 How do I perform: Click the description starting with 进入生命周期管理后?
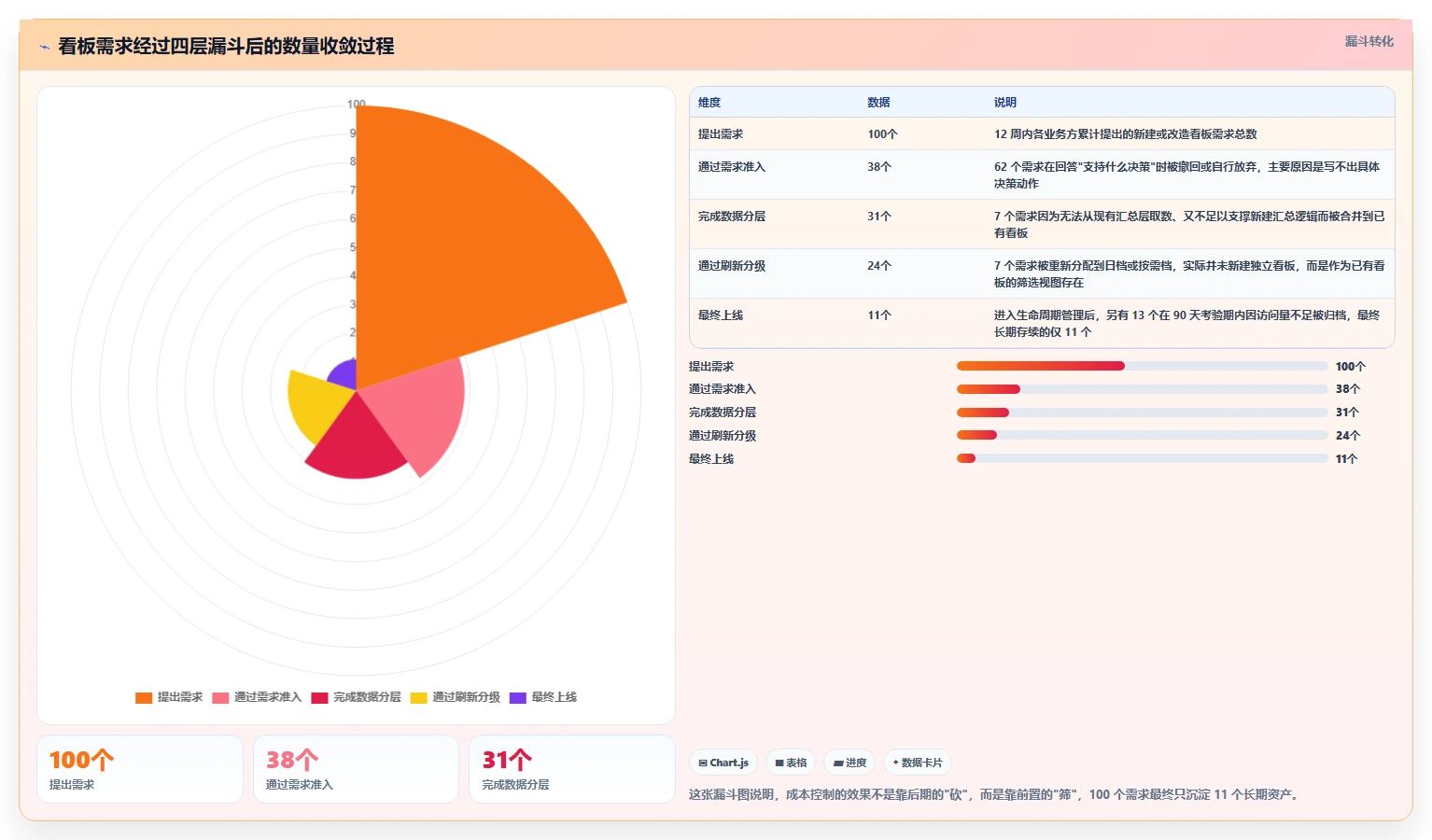pyautogui.click(x=1187, y=324)
